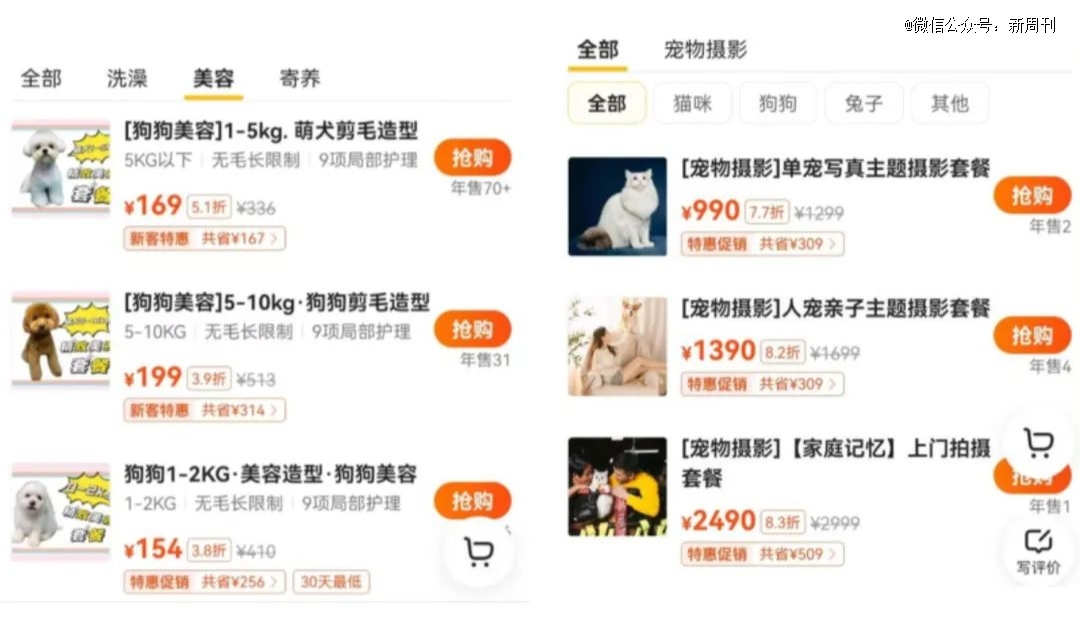Switch to the 寄养 tab
Viewport: 1080px width, 633px height.
tap(300, 79)
